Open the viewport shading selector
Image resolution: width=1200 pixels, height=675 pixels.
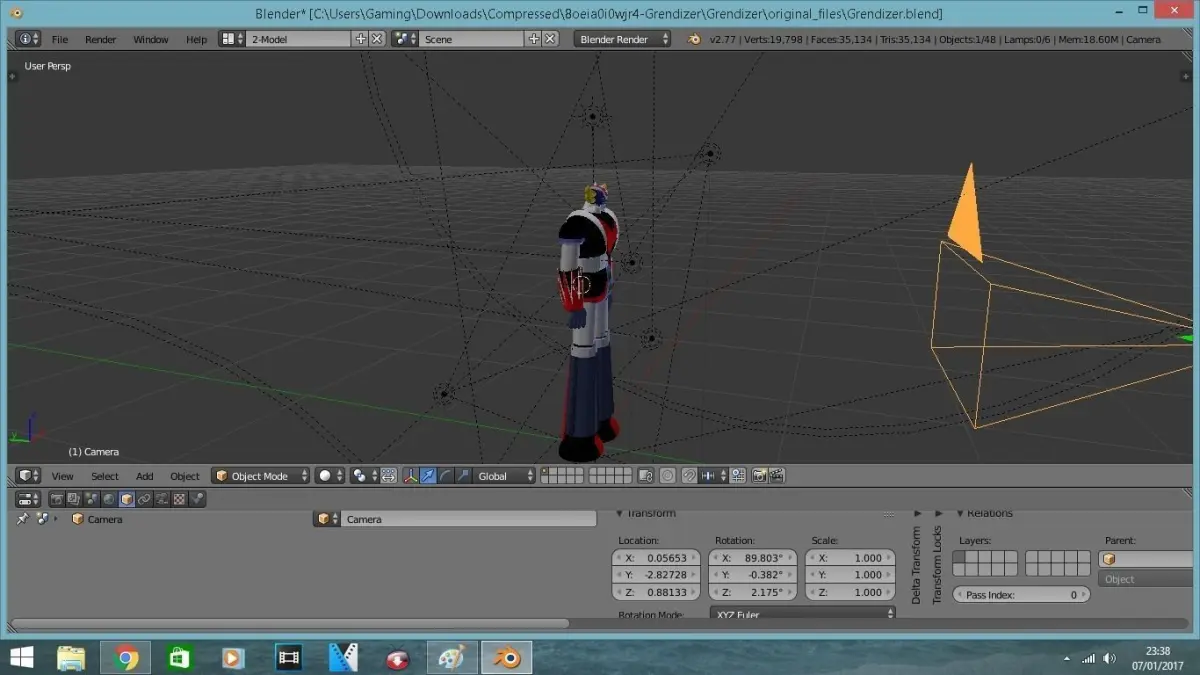pyautogui.click(x=330, y=476)
